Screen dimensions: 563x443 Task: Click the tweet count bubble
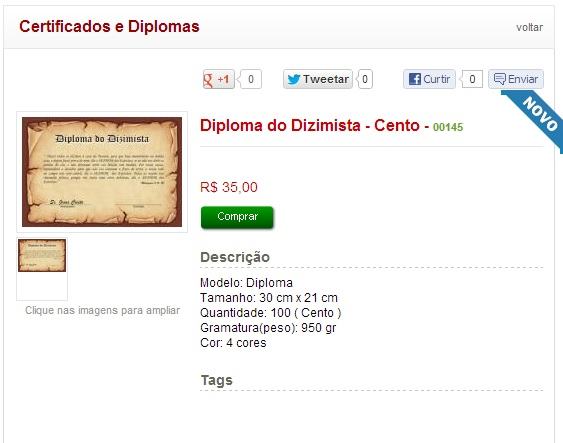[365, 79]
